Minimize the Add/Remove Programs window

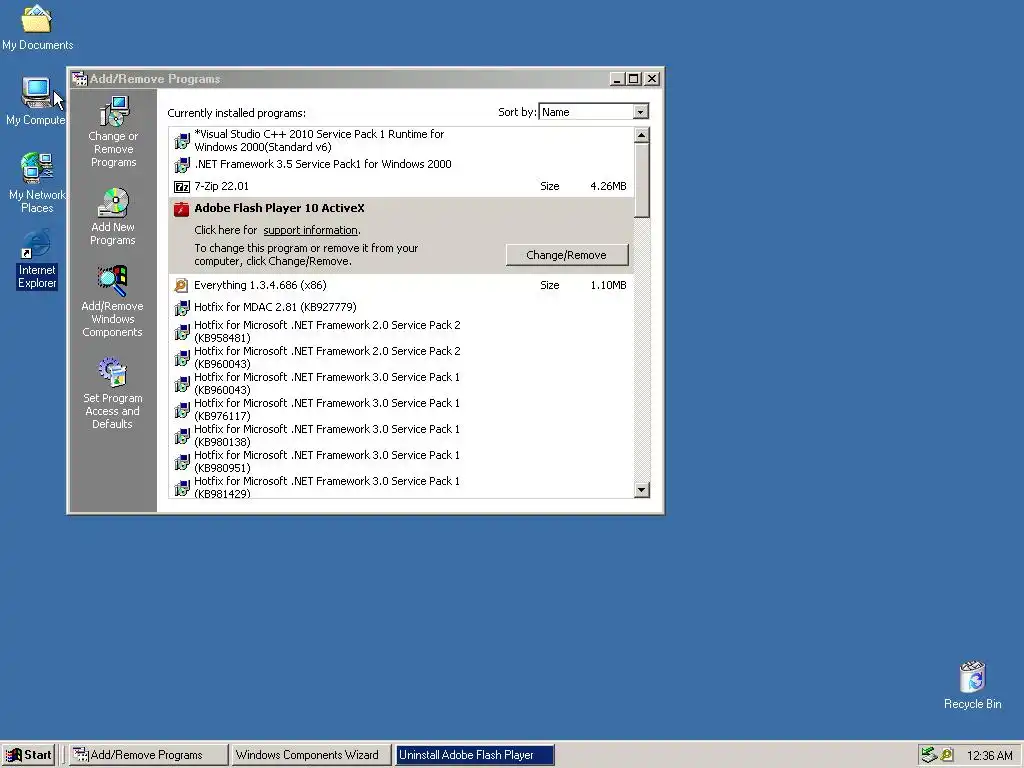(x=617, y=79)
